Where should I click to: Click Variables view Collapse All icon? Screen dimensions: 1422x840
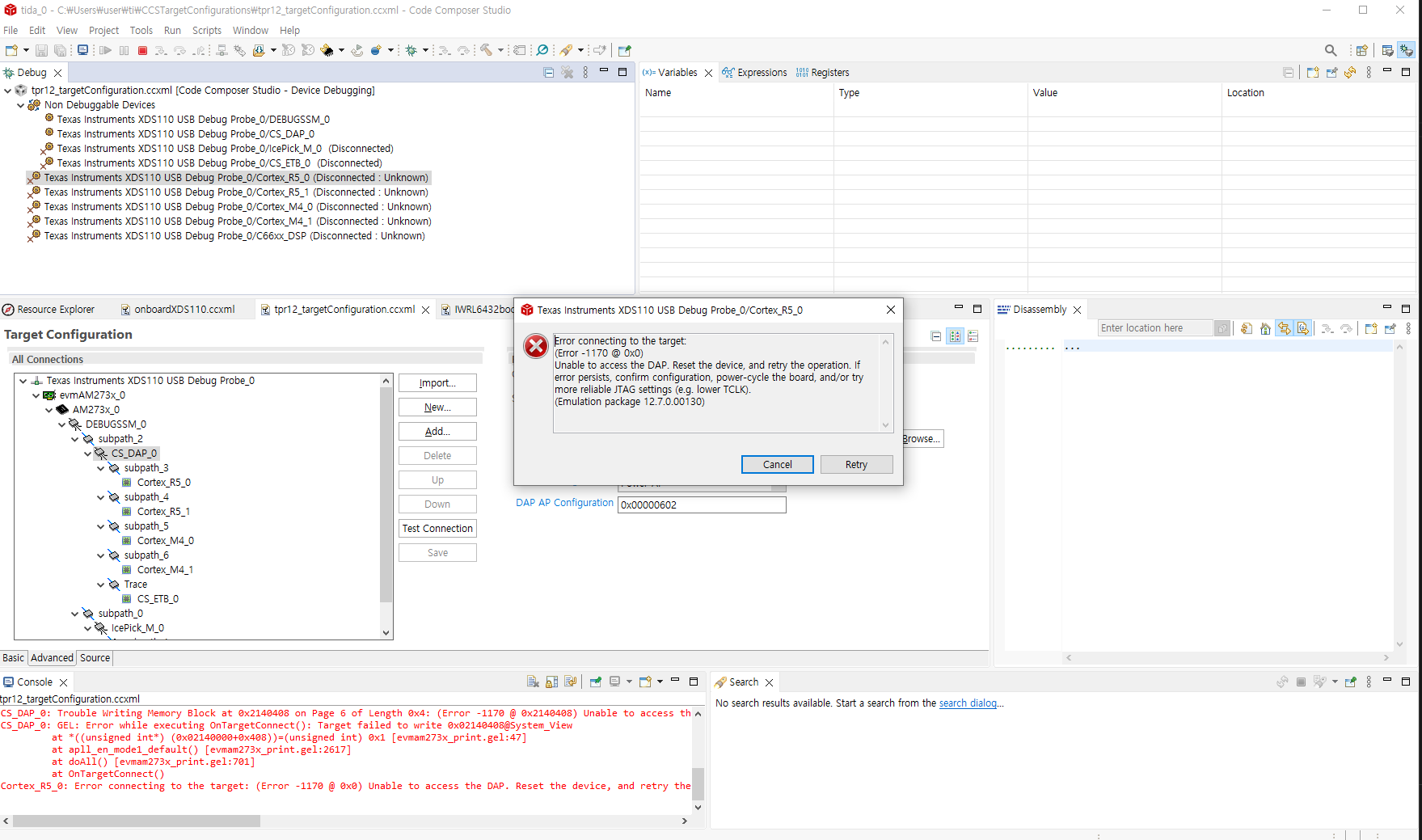pyautogui.click(x=1289, y=73)
